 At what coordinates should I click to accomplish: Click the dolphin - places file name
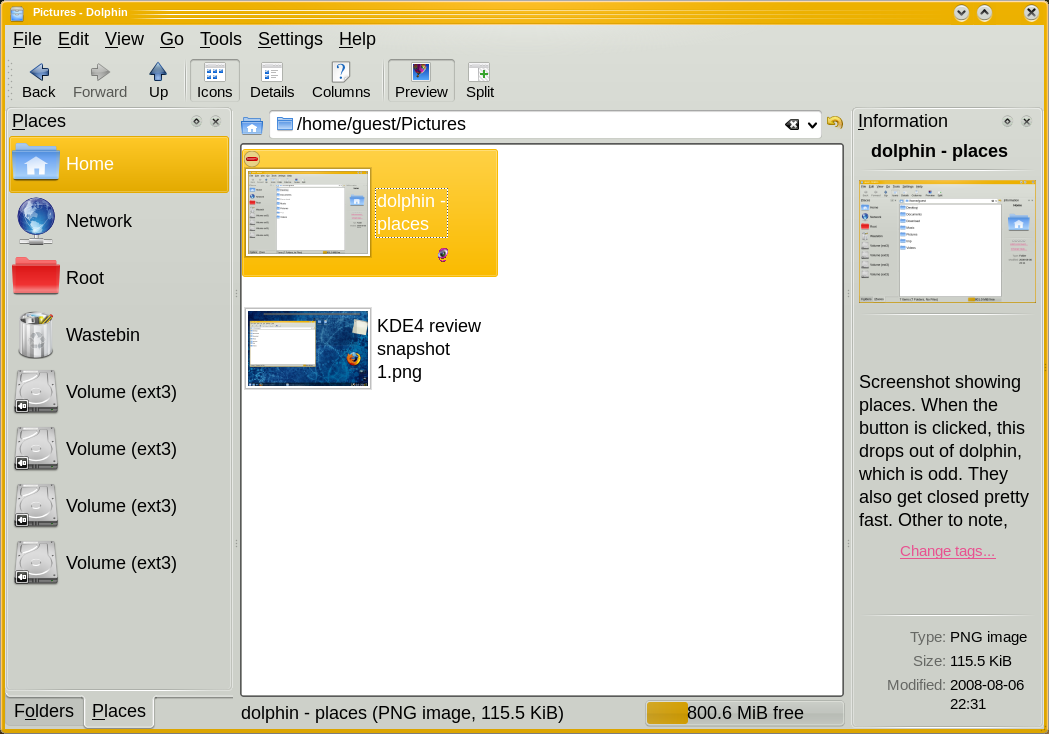[x=411, y=212]
